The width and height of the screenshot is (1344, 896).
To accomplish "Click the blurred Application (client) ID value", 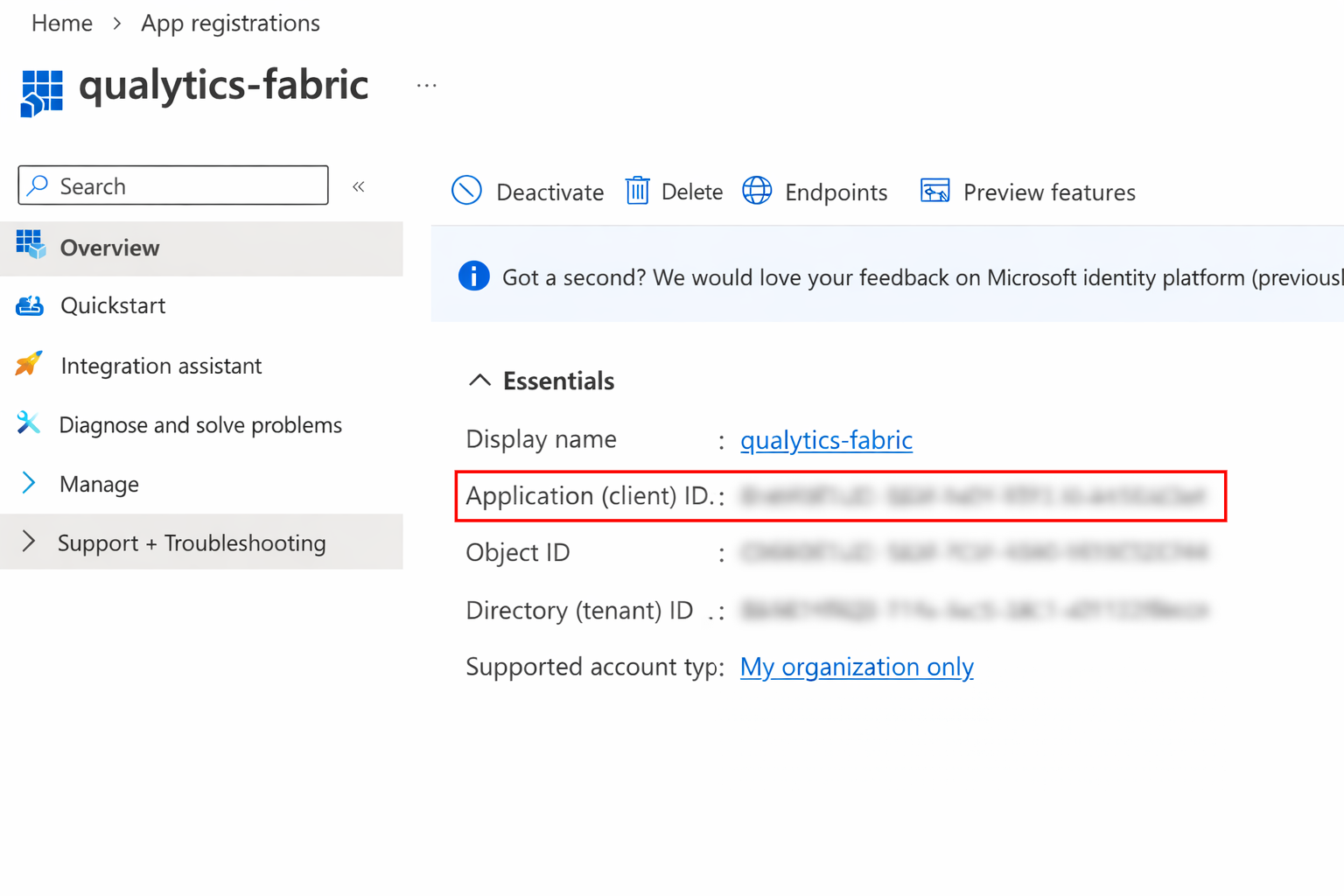I will pos(972,496).
